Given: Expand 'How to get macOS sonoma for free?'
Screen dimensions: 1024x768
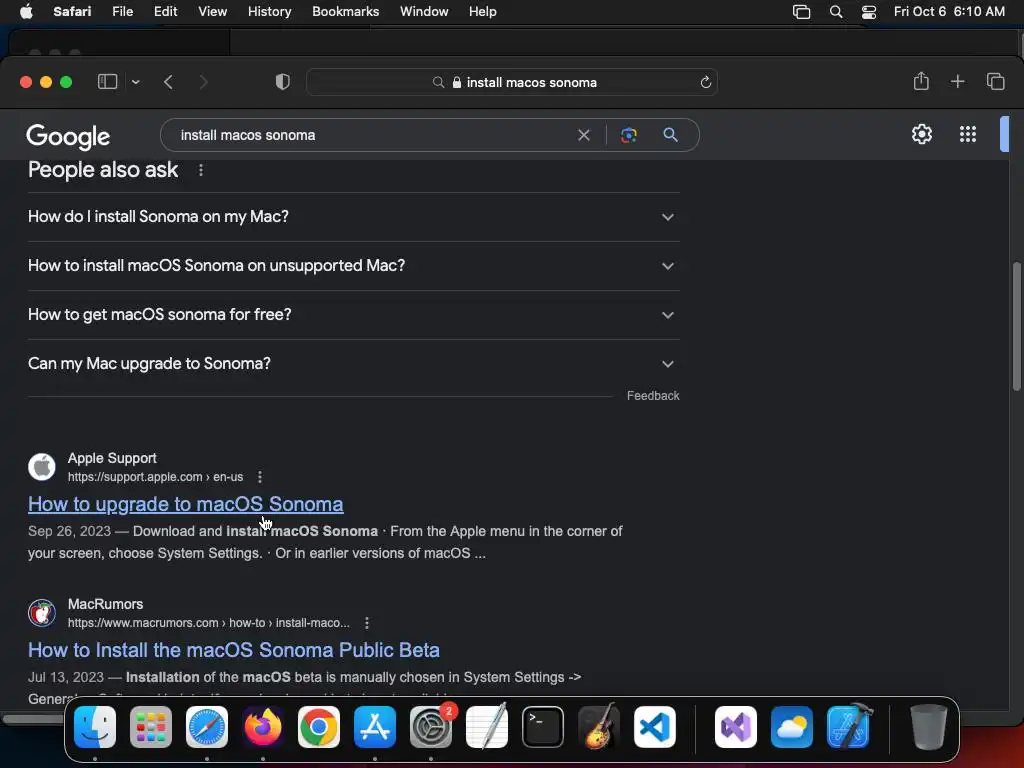Looking at the screenshot, I should tap(353, 315).
